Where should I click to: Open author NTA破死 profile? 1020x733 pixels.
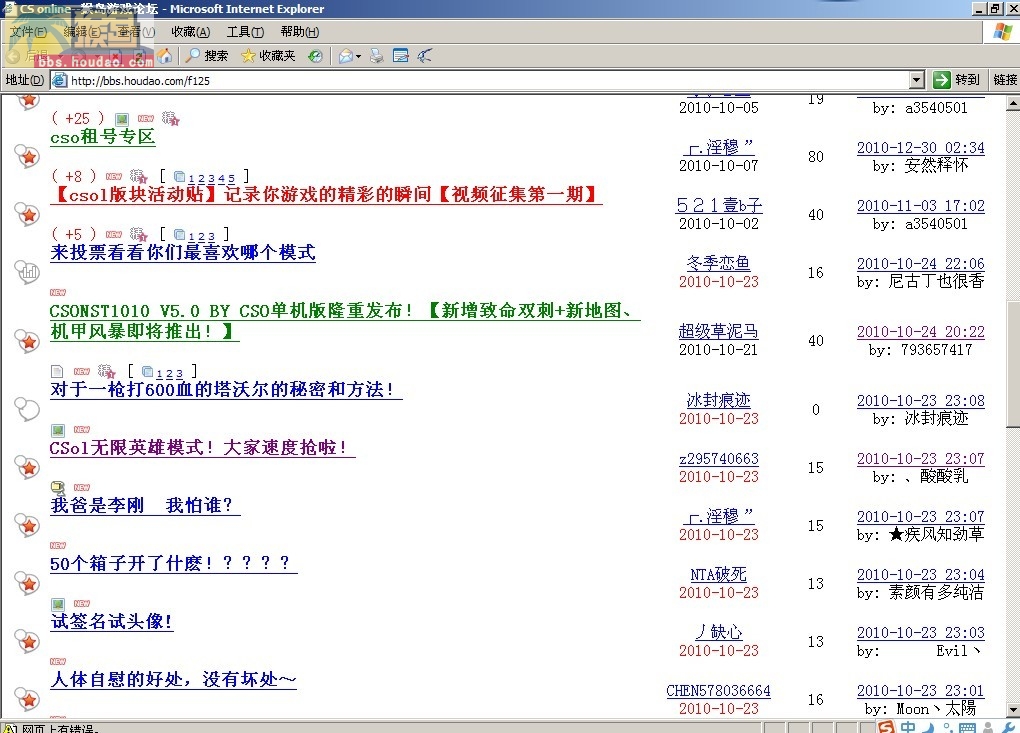718,574
